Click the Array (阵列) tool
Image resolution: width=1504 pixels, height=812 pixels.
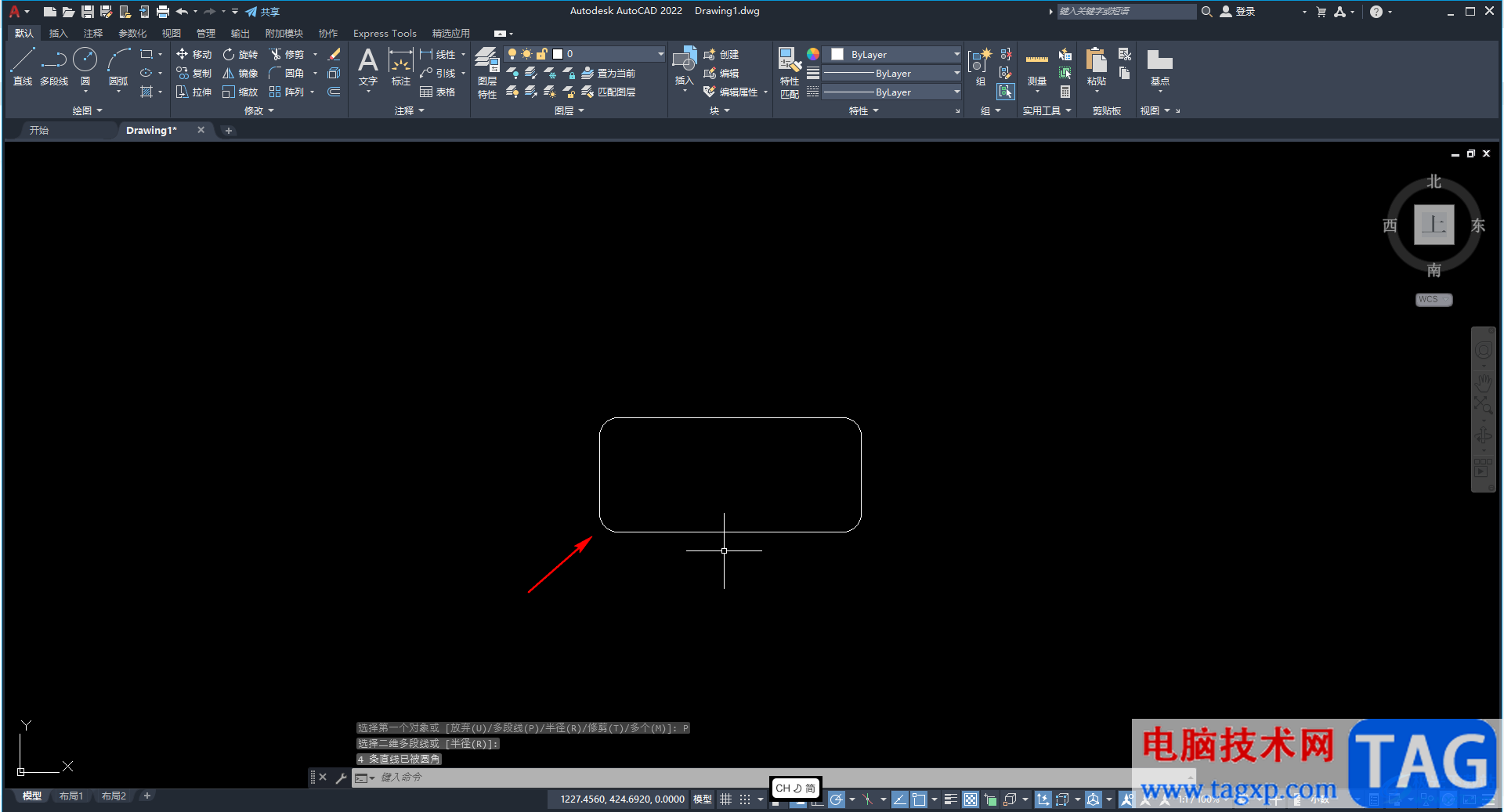(287, 92)
